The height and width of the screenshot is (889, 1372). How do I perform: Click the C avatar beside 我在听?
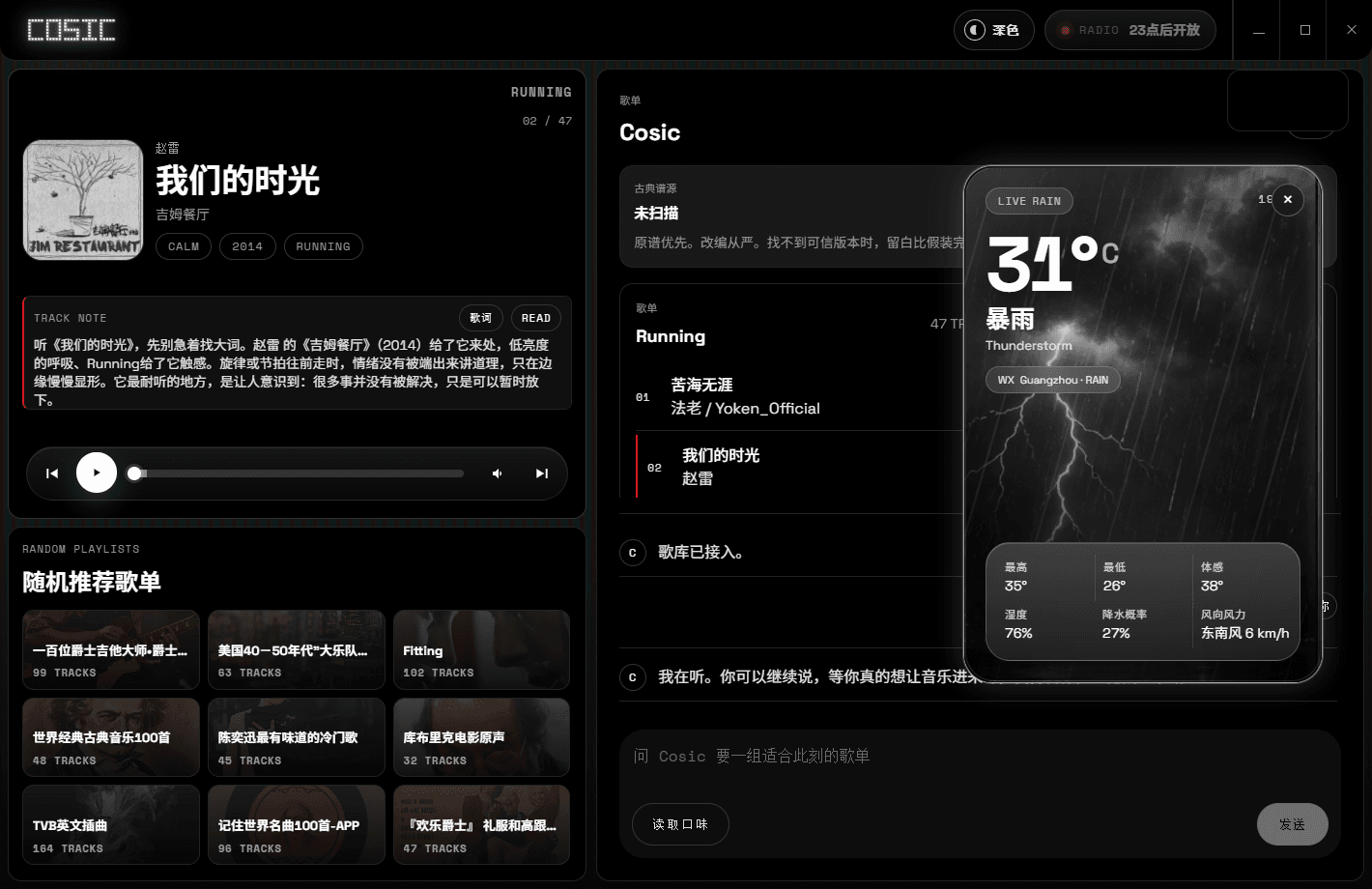[633, 677]
